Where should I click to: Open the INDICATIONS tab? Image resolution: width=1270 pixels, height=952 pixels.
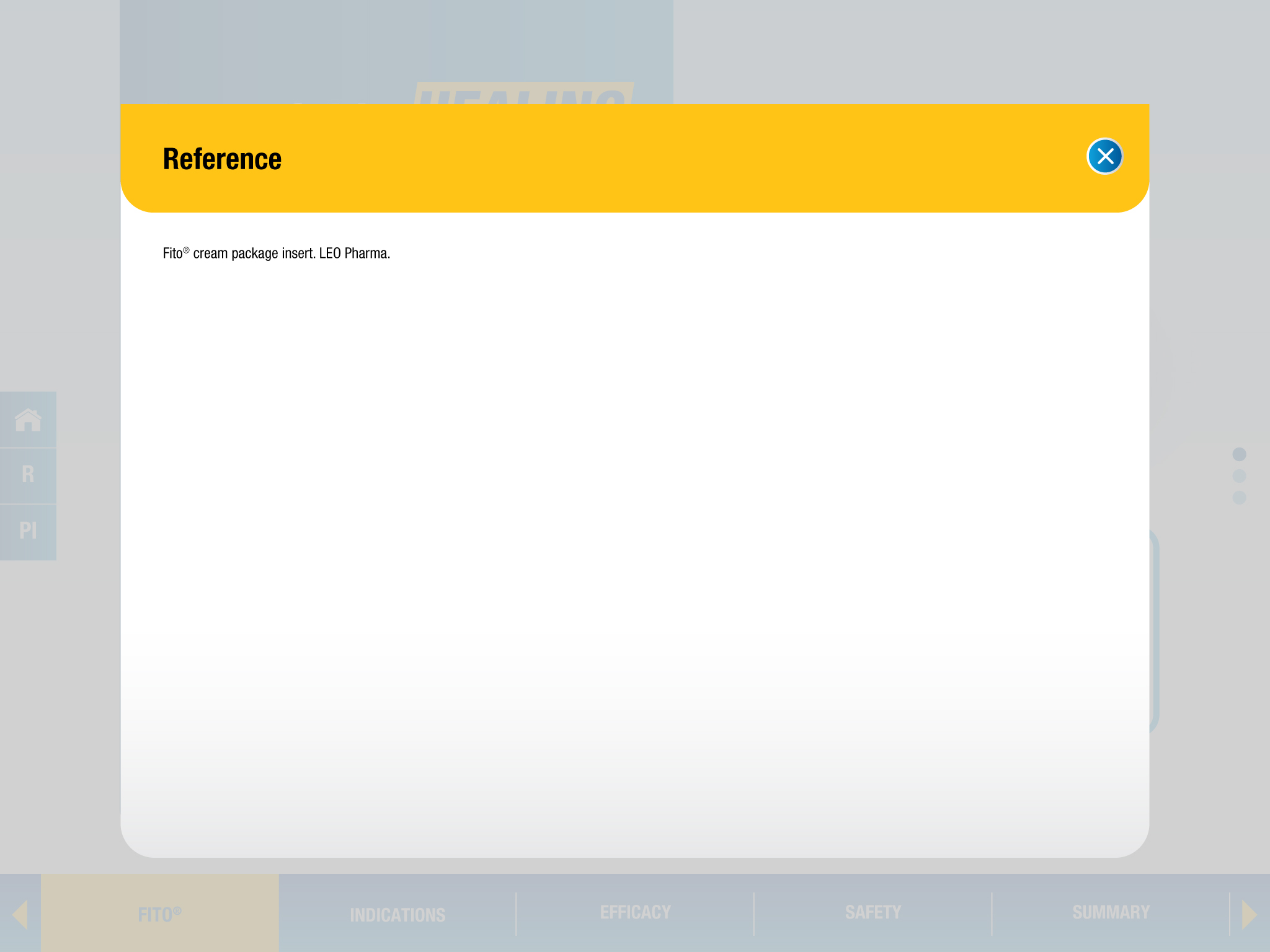[x=397, y=915]
